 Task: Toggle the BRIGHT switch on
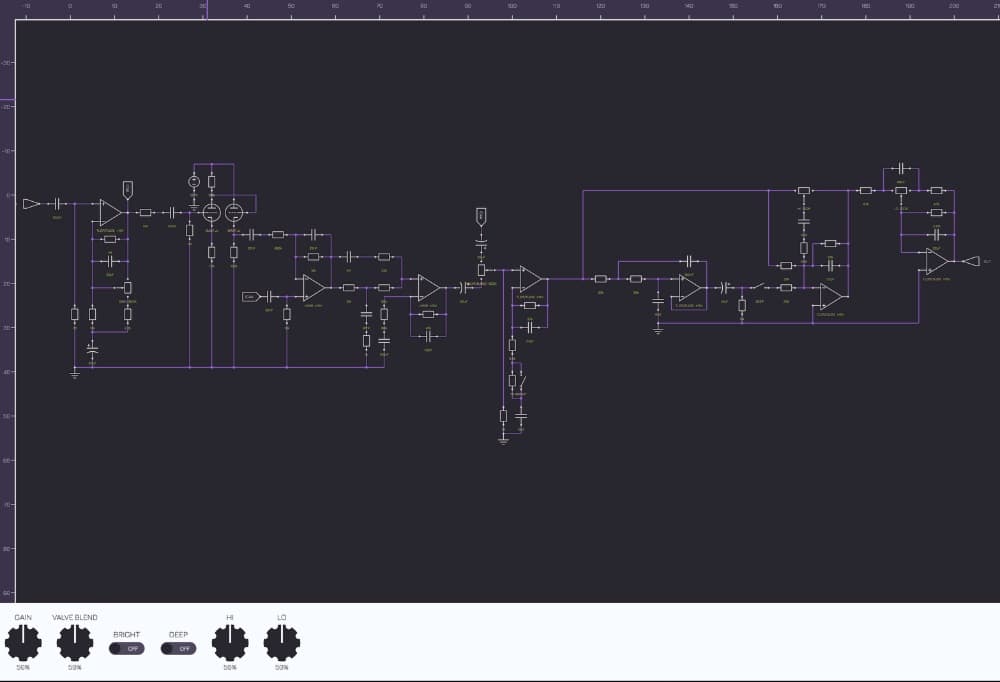click(126, 648)
